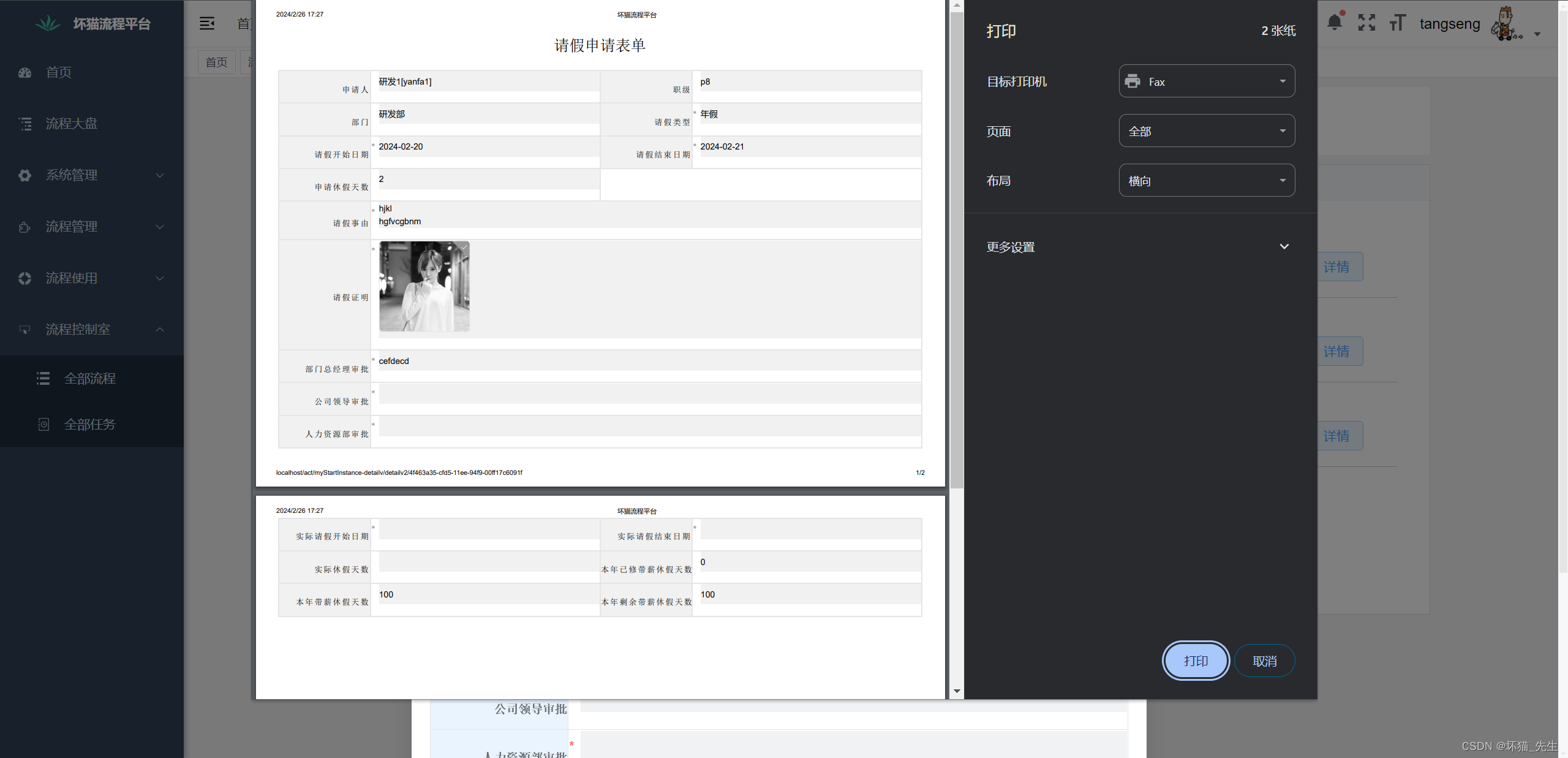Click the 打印 print button
The height and width of the screenshot is (758, 1568).
coord(1195,661)
